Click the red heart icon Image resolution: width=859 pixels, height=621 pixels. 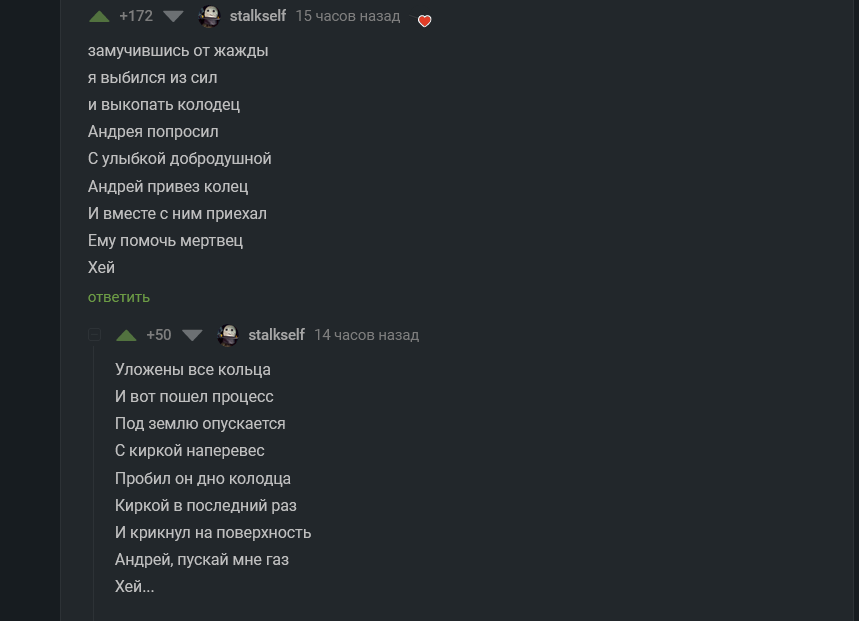[424, 21]
